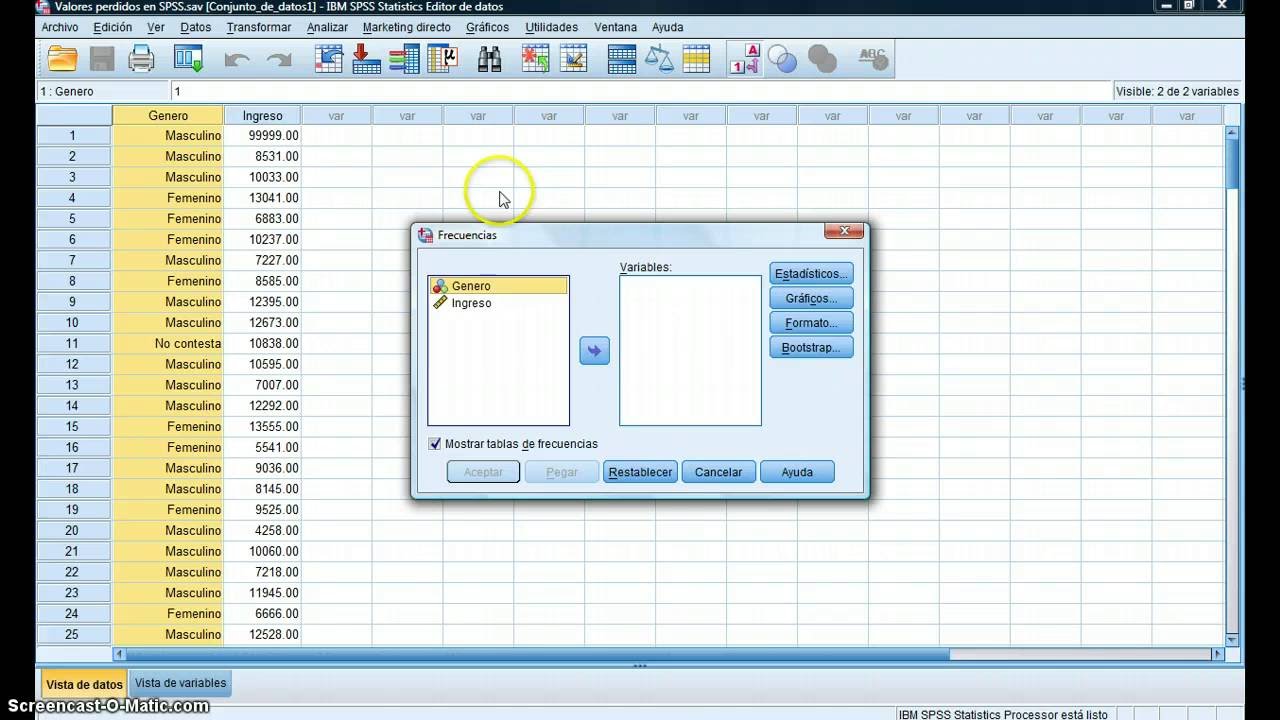Click the Weight cases scale icon
Screen dimensions: 1280x720
[x=659, y=59]
